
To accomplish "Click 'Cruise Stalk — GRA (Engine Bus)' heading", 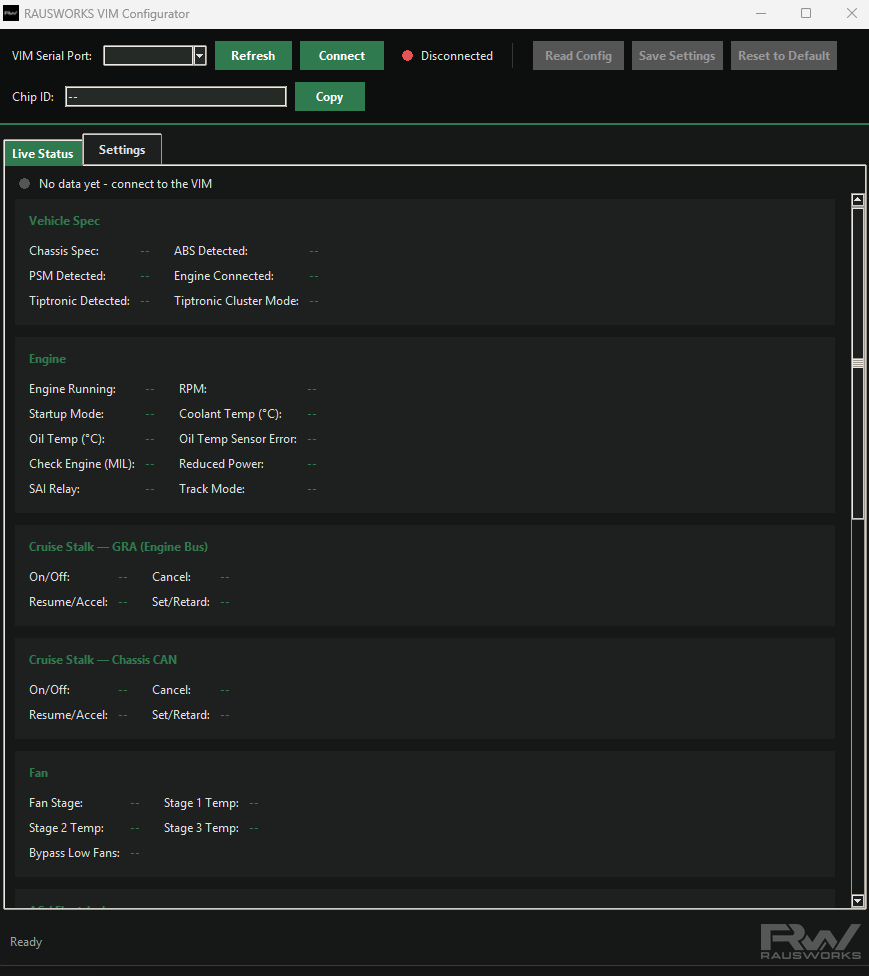I will [118, 547].
